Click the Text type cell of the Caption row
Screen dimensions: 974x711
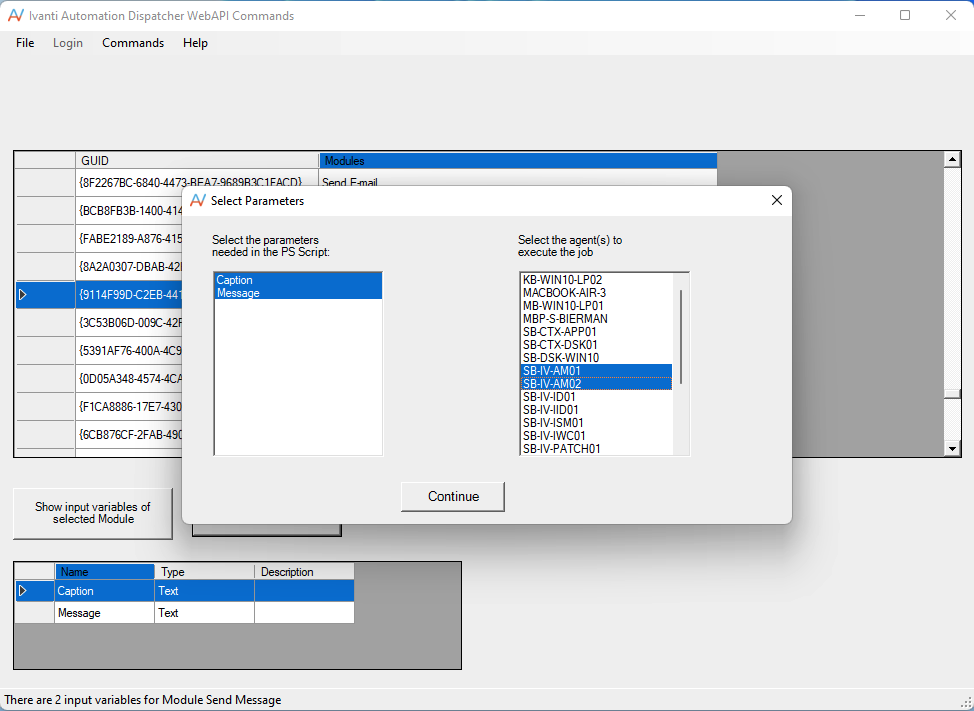point(204,591)
